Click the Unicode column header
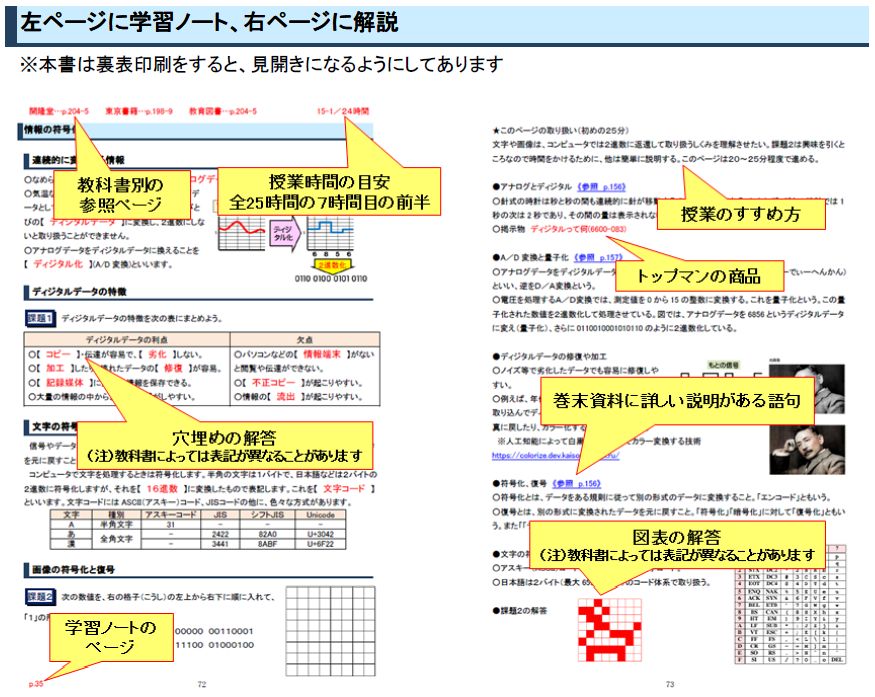 click(x=320, y=515)
